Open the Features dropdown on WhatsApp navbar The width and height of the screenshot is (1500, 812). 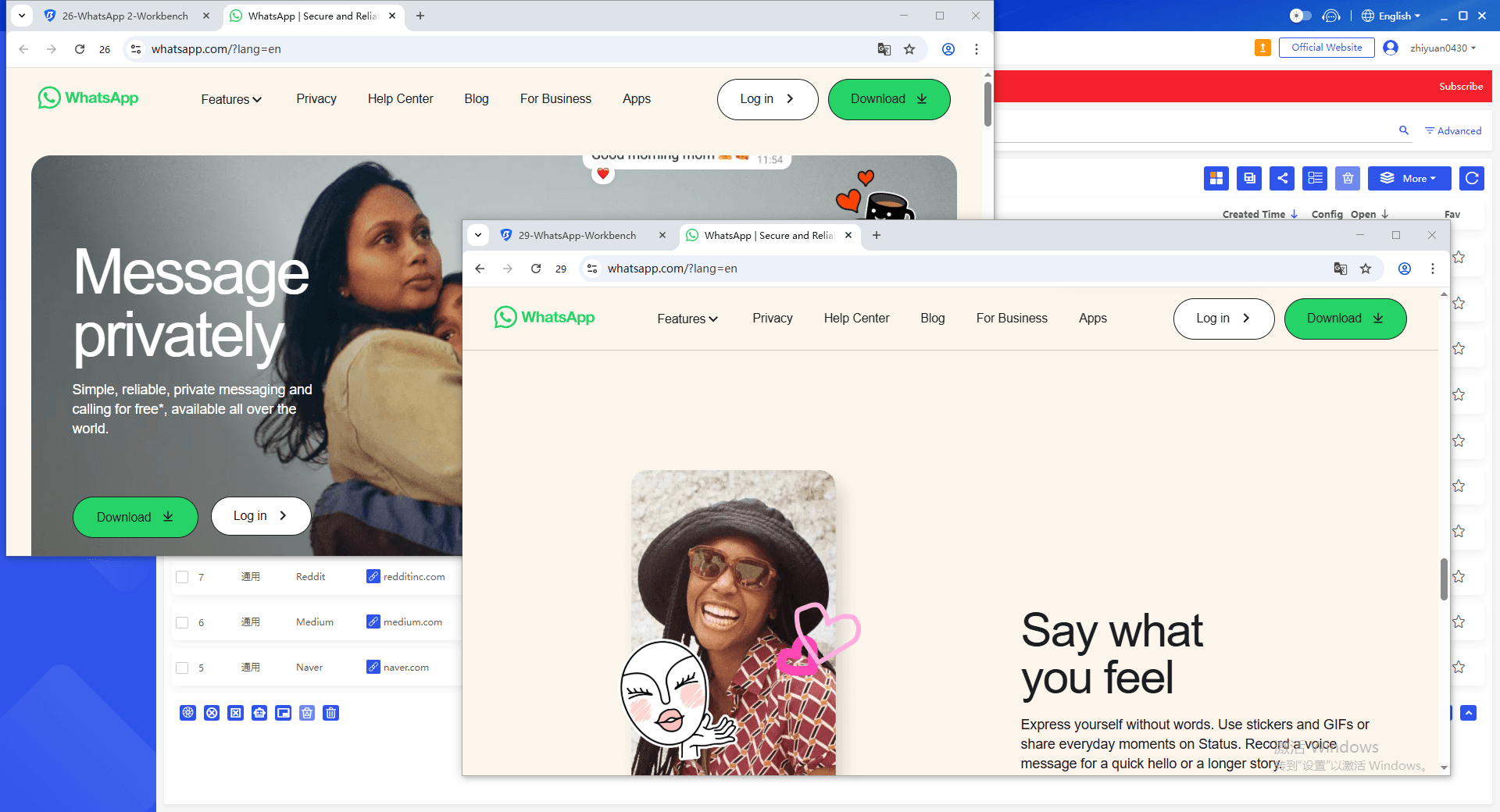click(x=686, y=319)
